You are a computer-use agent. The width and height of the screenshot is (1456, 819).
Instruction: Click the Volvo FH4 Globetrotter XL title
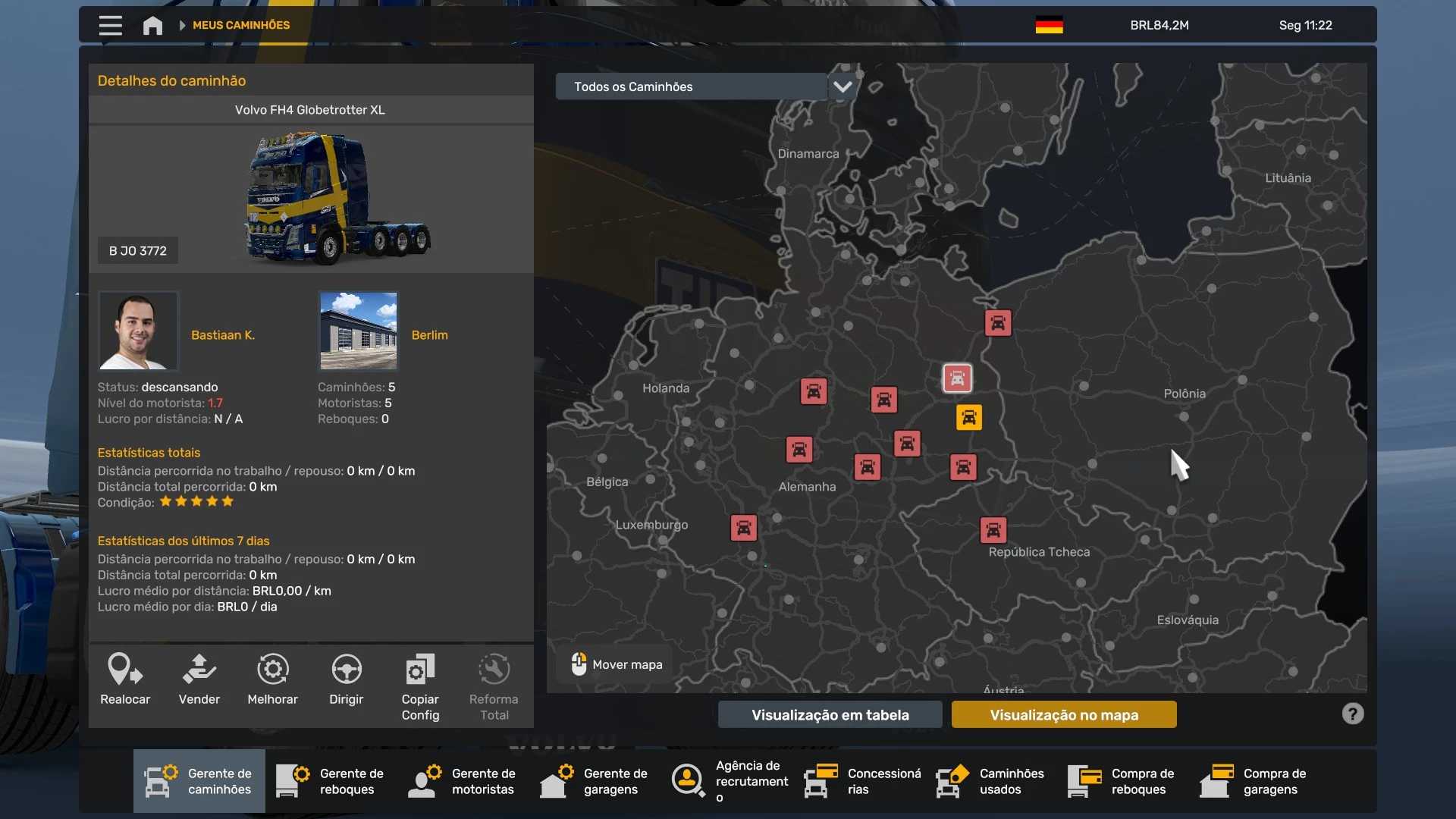(310, 110)
